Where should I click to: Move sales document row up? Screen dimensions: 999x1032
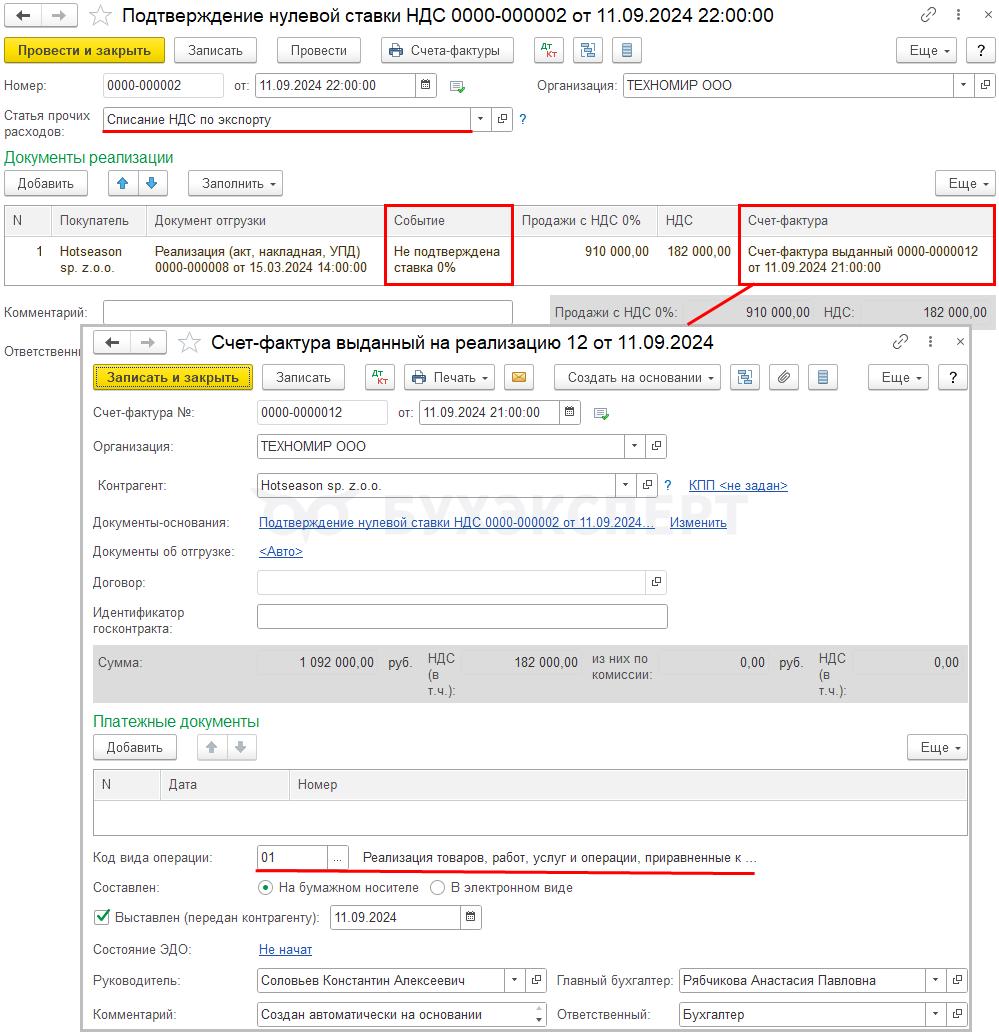click(x=123, y=183)
